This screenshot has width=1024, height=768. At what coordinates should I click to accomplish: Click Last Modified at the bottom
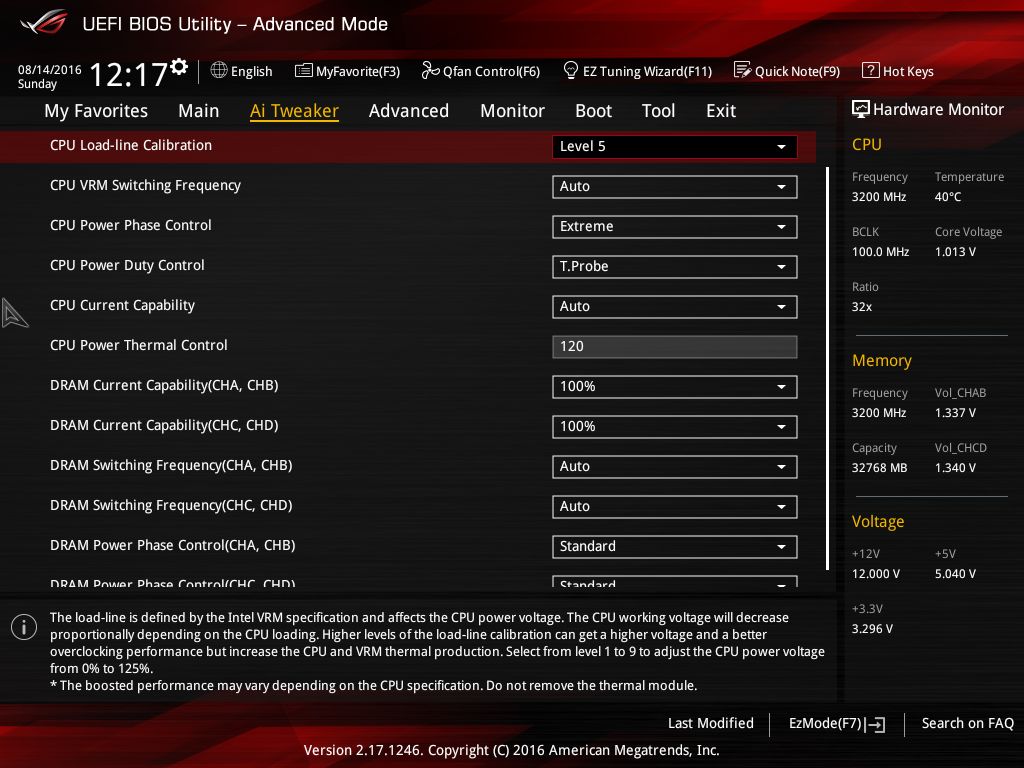tap(711, 724)
